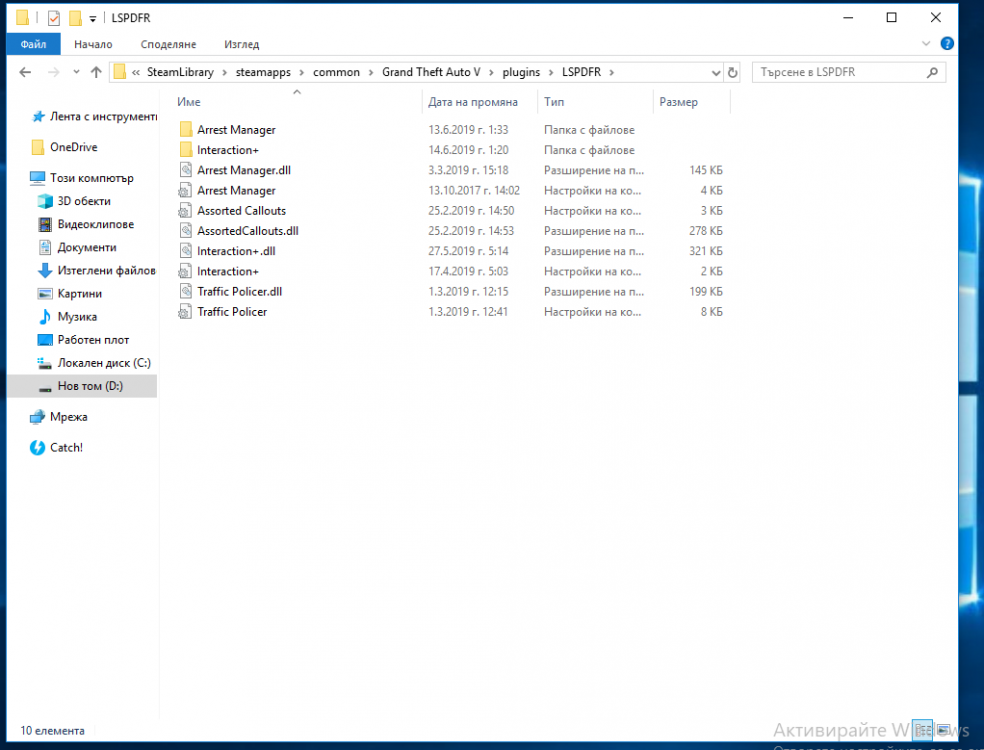
Task: Go to common in address bar
Action: tap(336, 72)
